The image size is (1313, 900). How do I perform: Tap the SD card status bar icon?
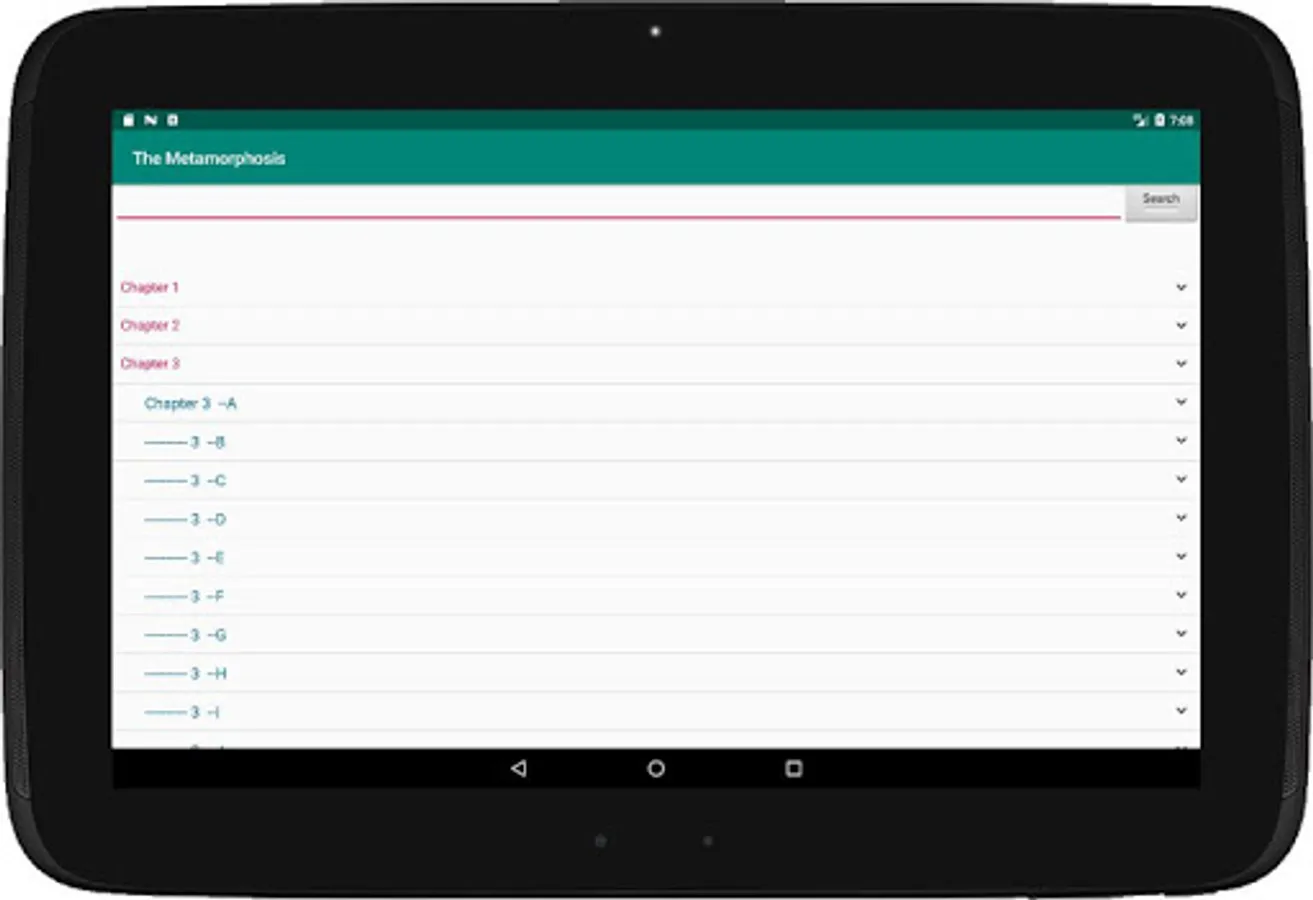128,120
